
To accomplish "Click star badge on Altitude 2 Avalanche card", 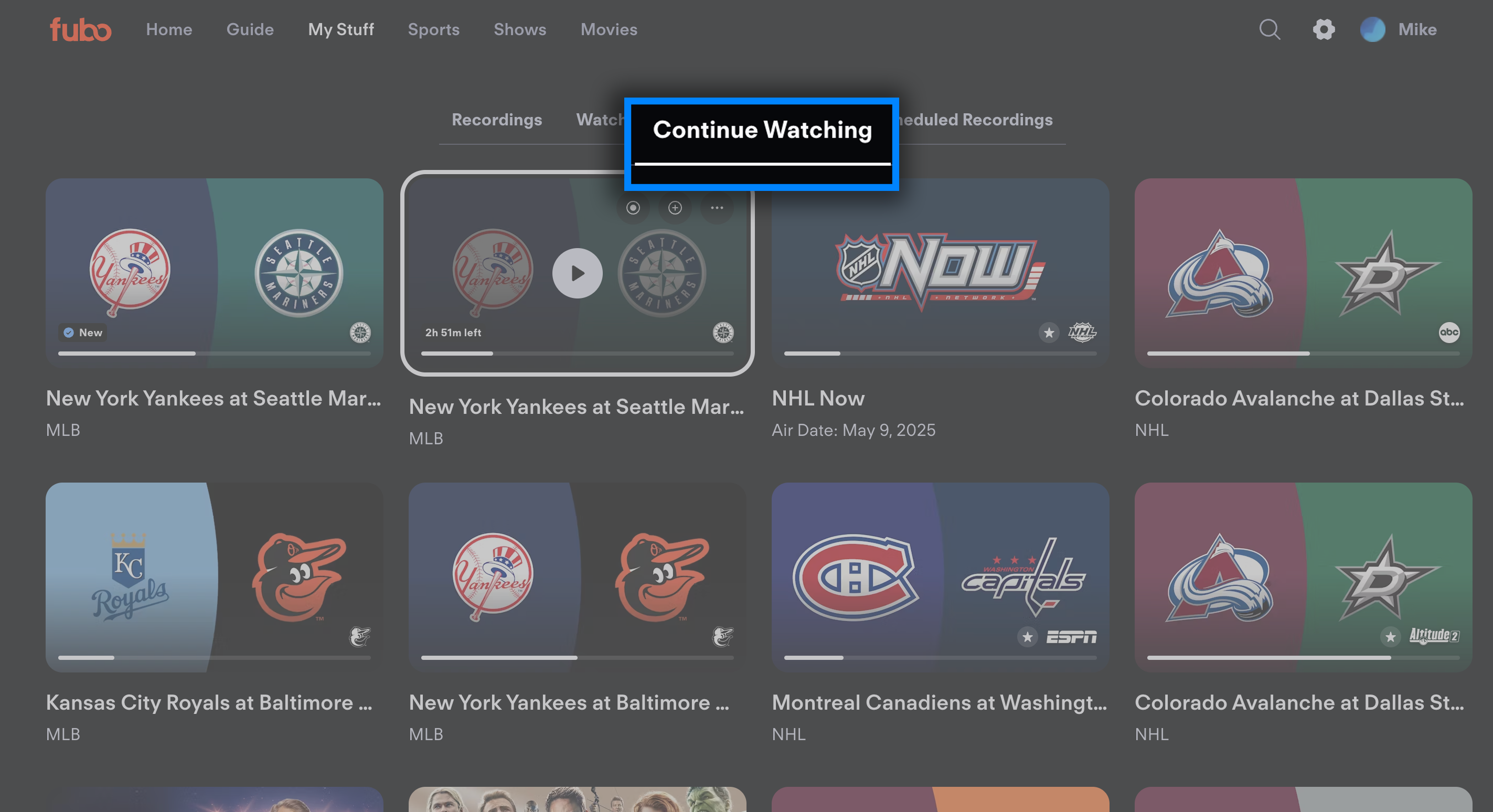I will pyautogui.click(x=1390, y=637).
